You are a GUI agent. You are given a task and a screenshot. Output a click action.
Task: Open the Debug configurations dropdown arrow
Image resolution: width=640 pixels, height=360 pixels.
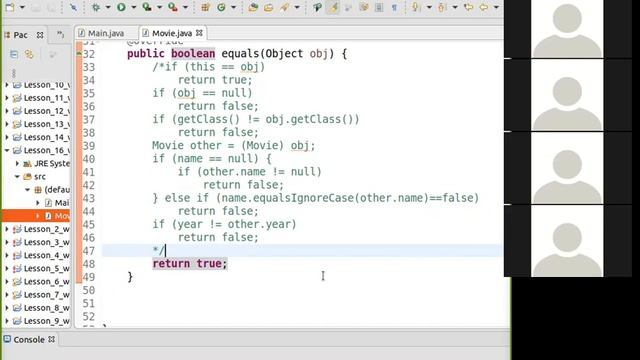point(108,7)
